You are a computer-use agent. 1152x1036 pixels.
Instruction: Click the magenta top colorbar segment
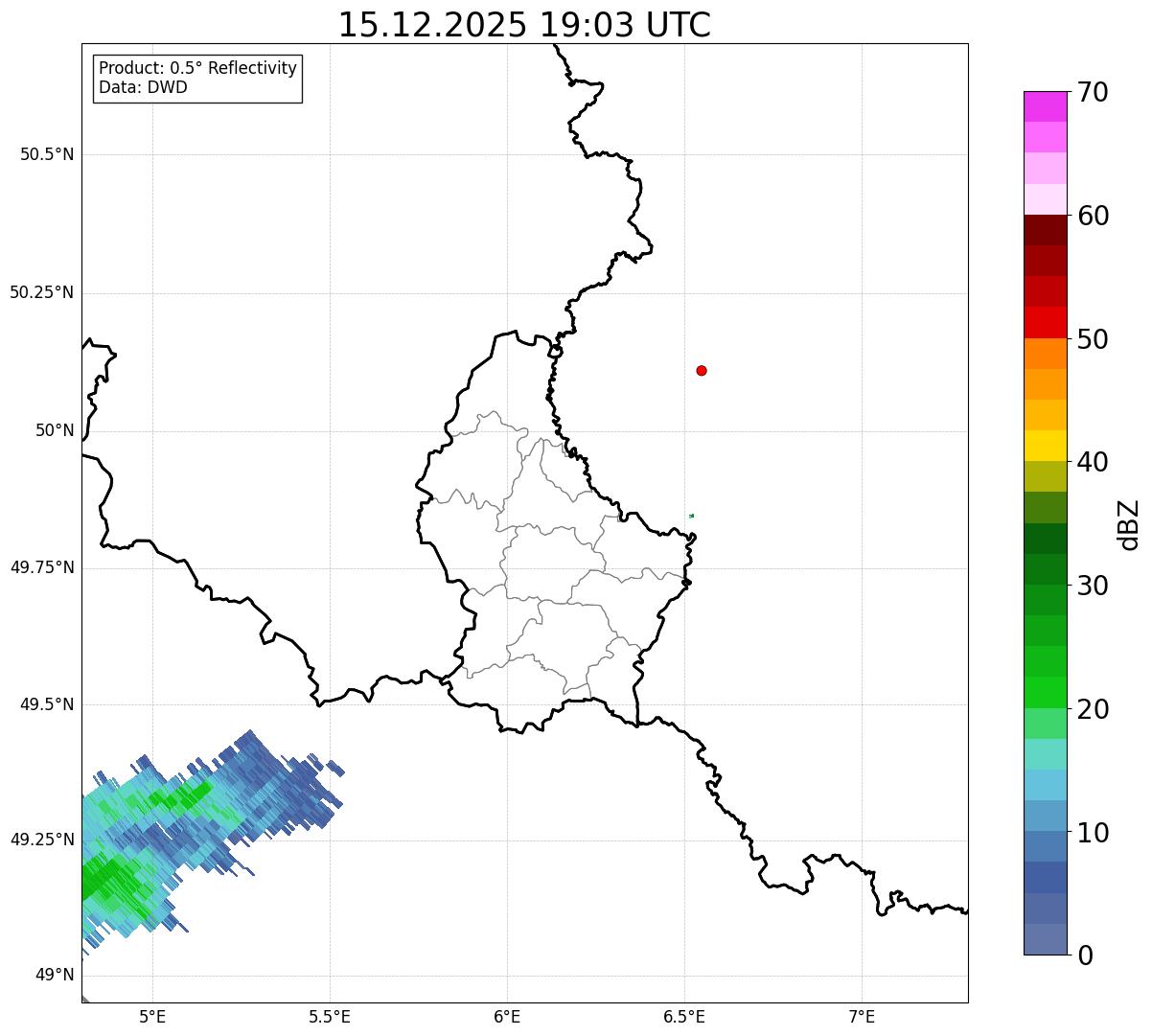(1045, 106)
